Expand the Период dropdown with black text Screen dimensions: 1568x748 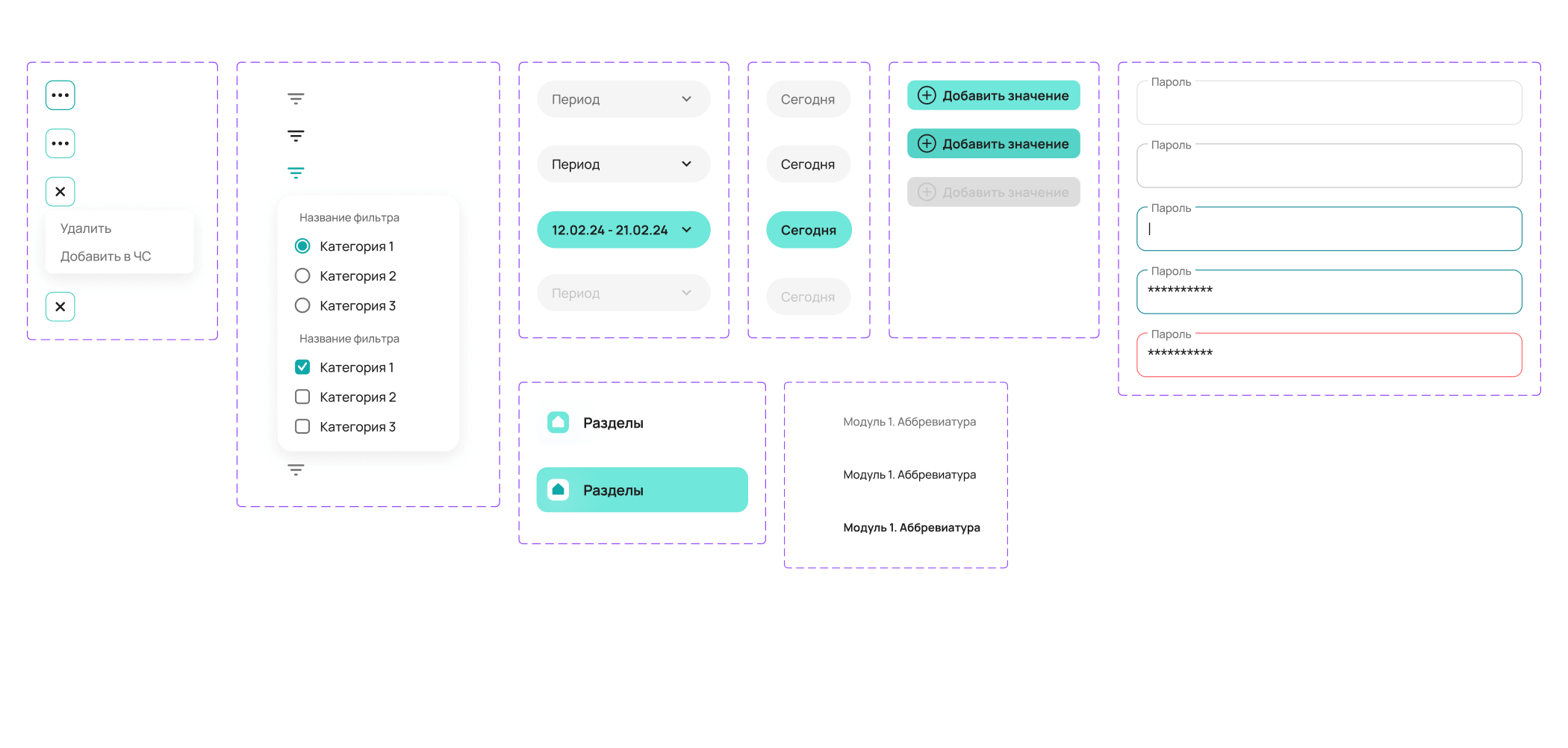[623, 164]
